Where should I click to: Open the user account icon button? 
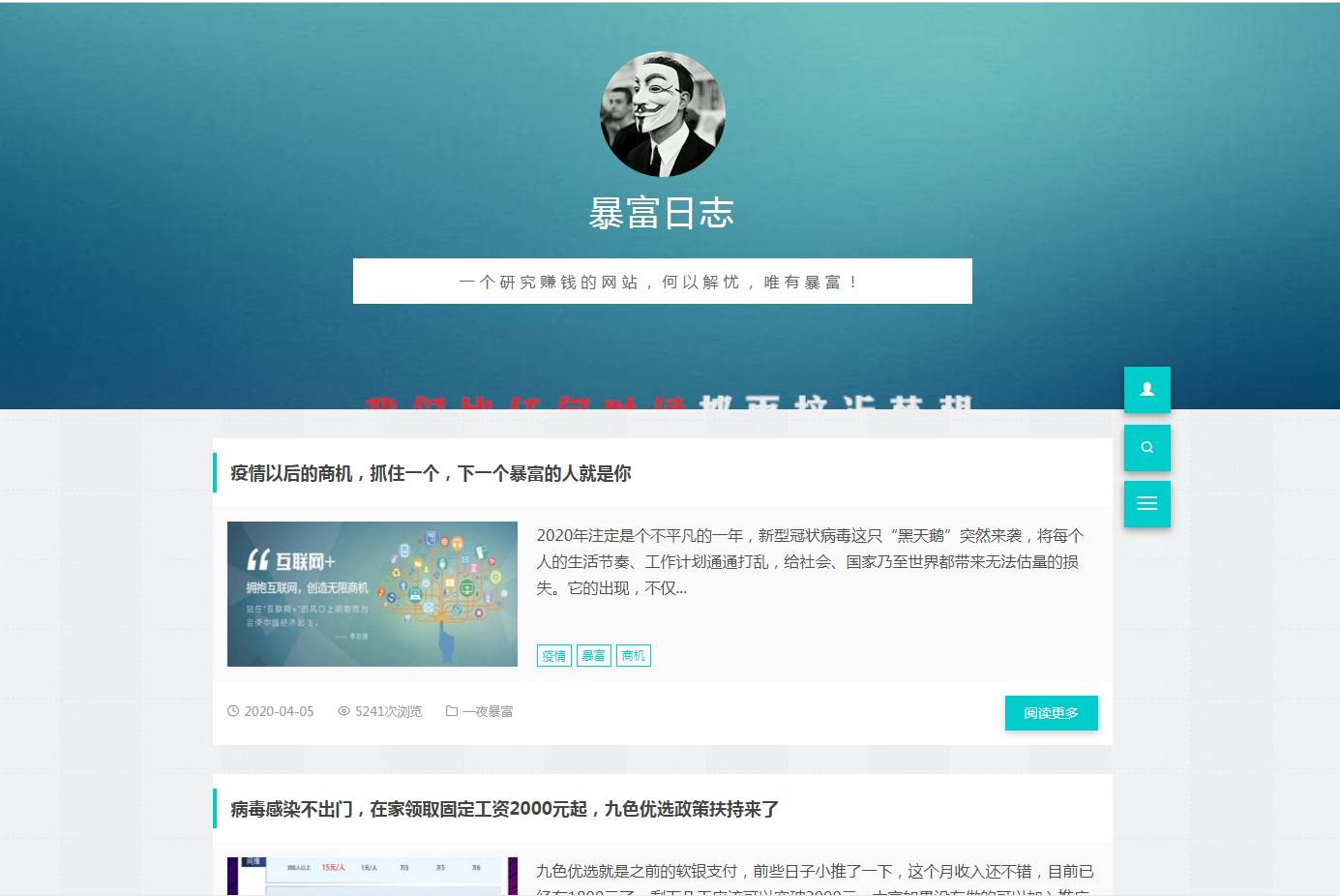(1146, 390)
